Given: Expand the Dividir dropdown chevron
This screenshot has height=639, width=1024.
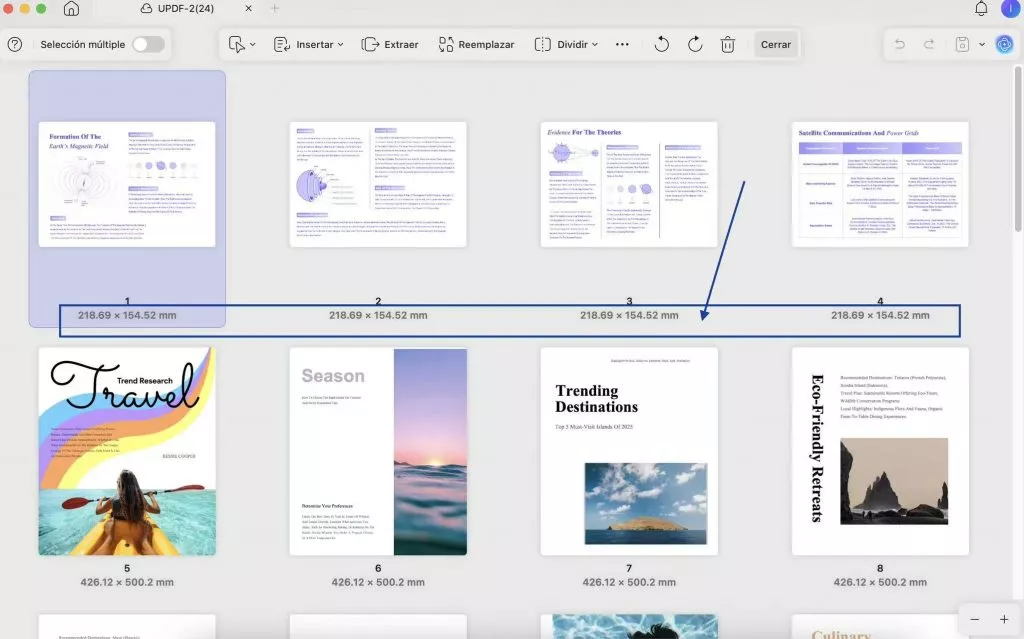Looking at the screenshot, I should coord(595,44).
